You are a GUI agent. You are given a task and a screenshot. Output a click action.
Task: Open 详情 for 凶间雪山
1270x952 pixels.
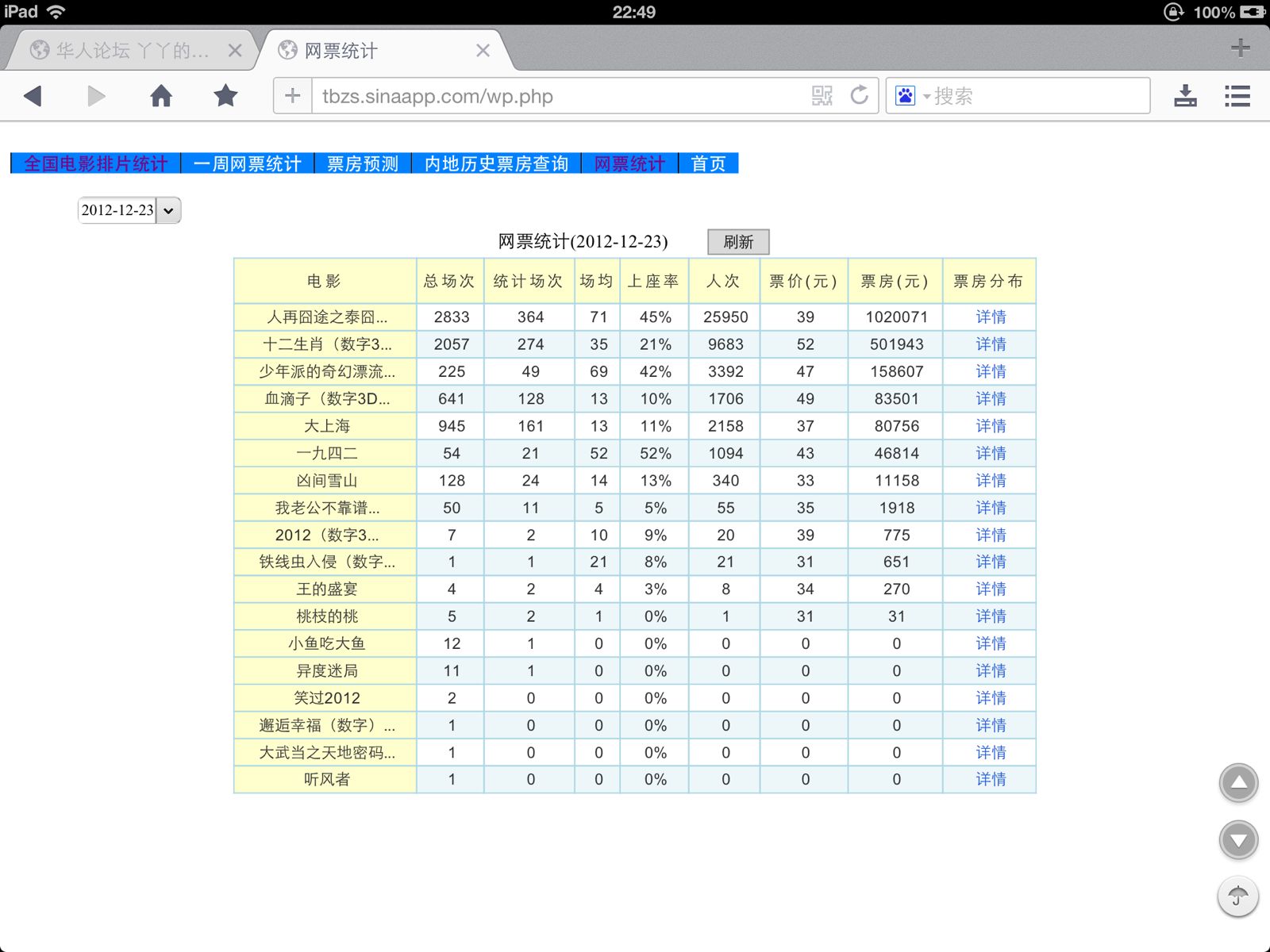point(991,480)
